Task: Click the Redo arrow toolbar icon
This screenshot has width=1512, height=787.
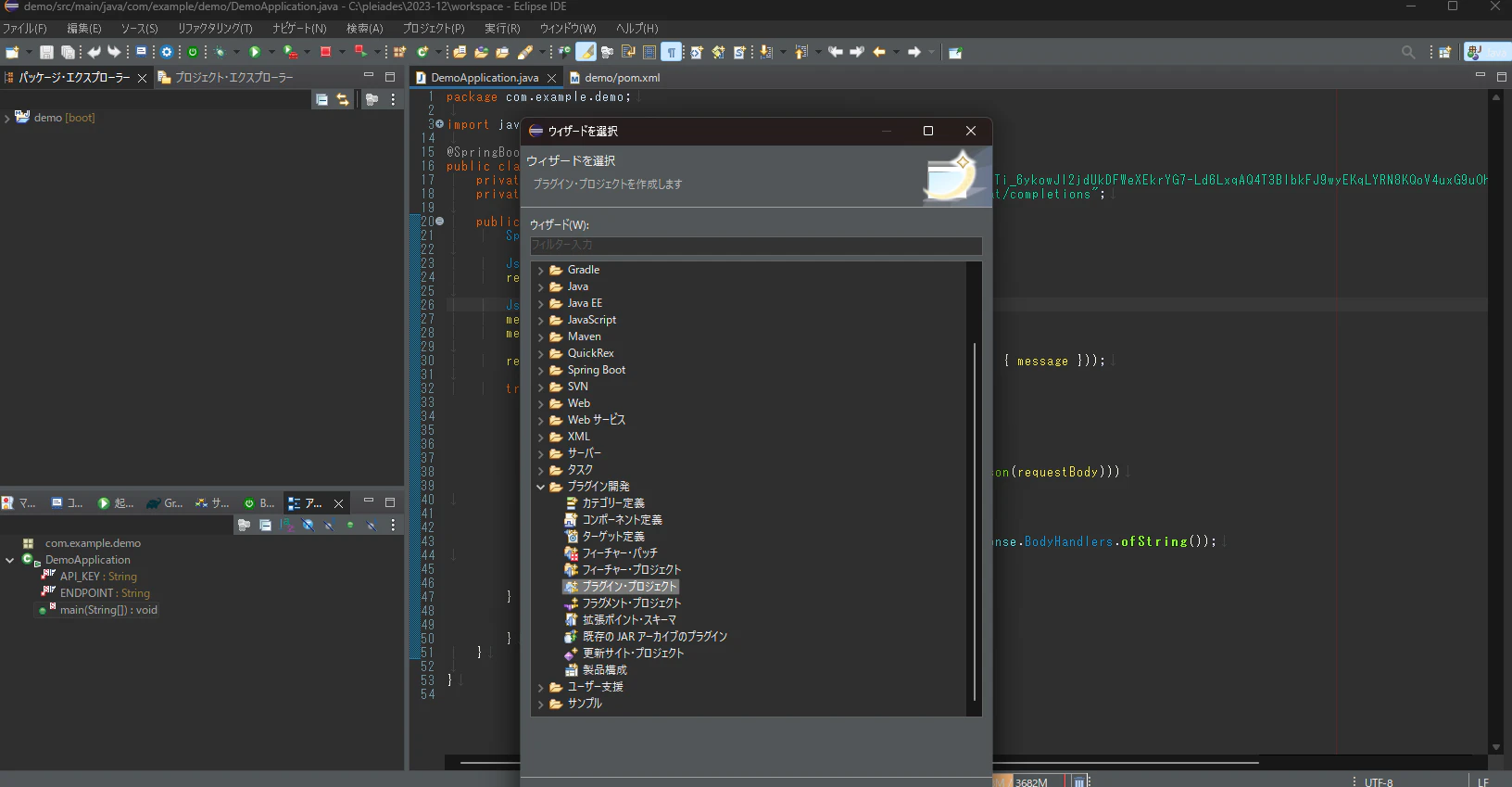Action: pyautogui.click(x=113, y=52)
